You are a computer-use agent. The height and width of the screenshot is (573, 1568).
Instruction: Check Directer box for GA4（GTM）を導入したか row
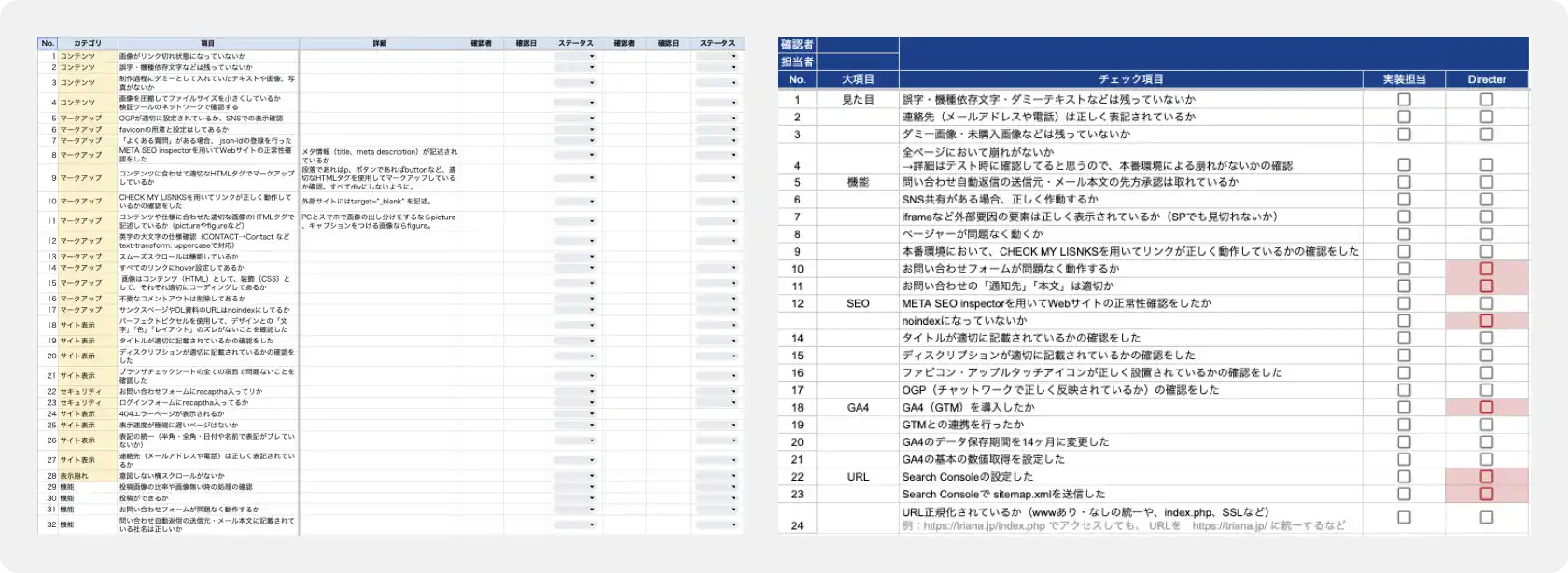[1486, 407]
